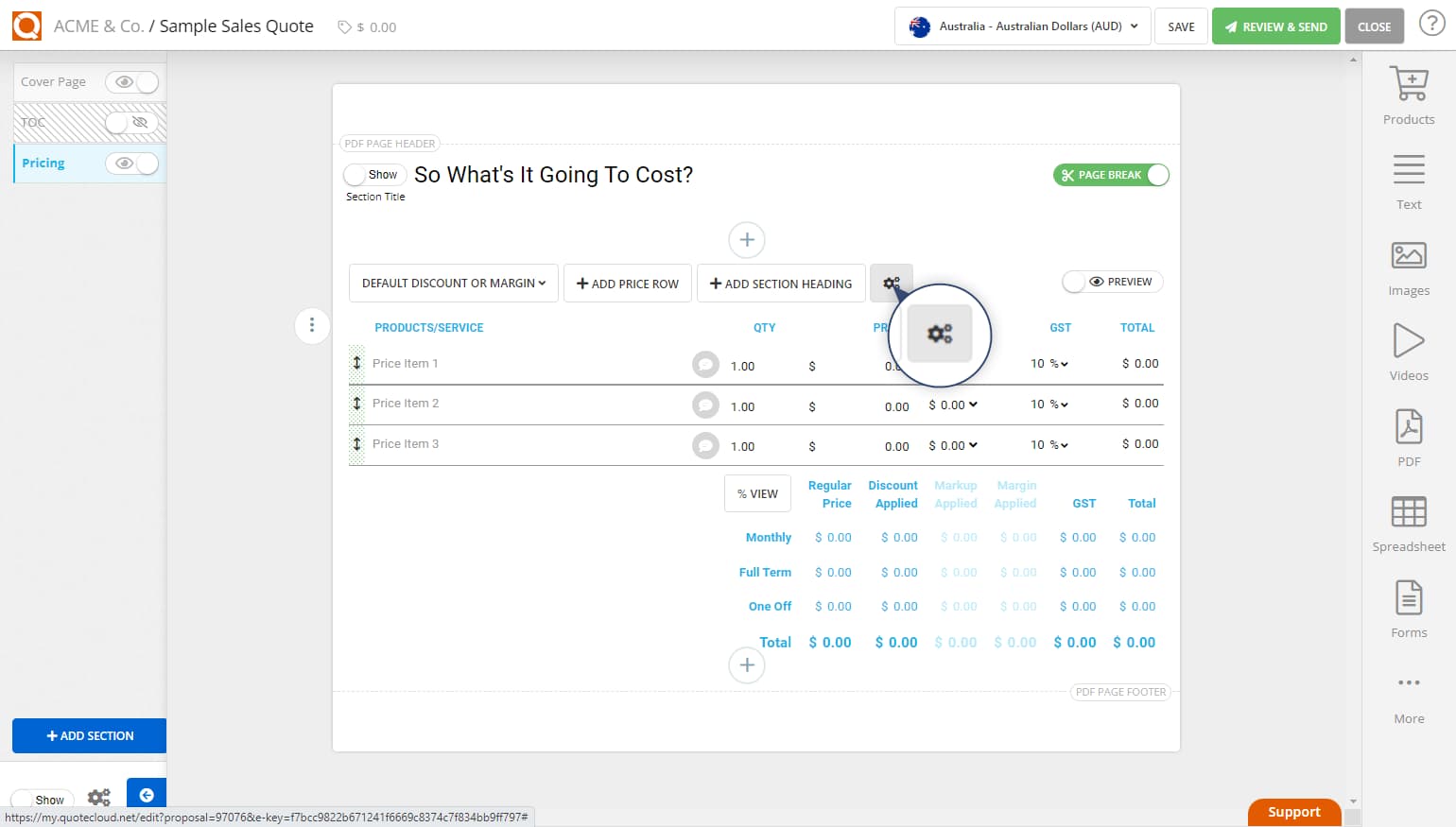Insert a Spreadsheet element

(1408, 522)
